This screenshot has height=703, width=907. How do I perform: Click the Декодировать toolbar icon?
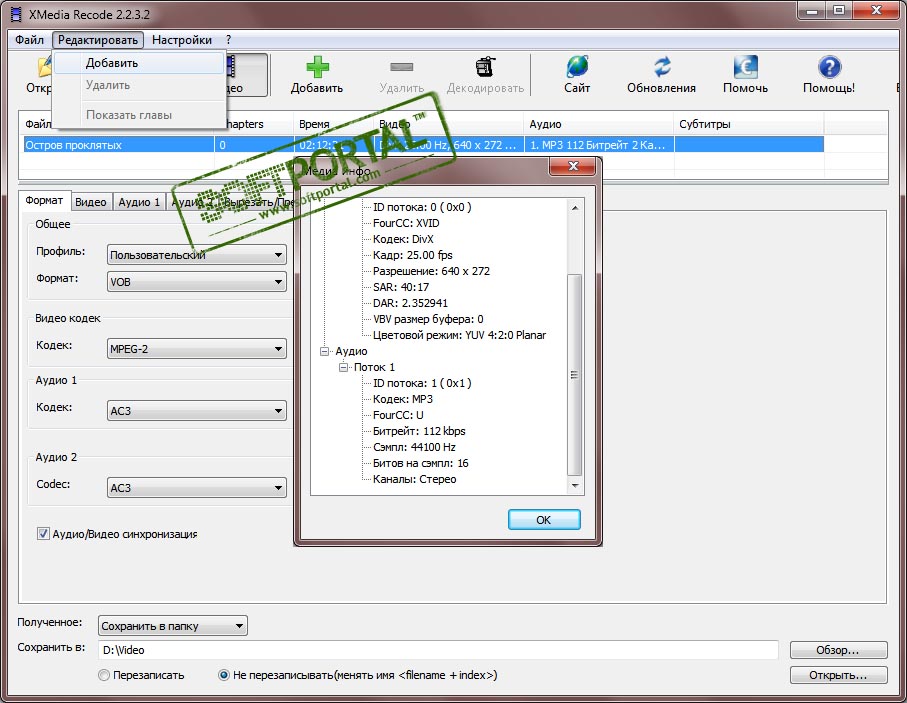tap(485, 67)
